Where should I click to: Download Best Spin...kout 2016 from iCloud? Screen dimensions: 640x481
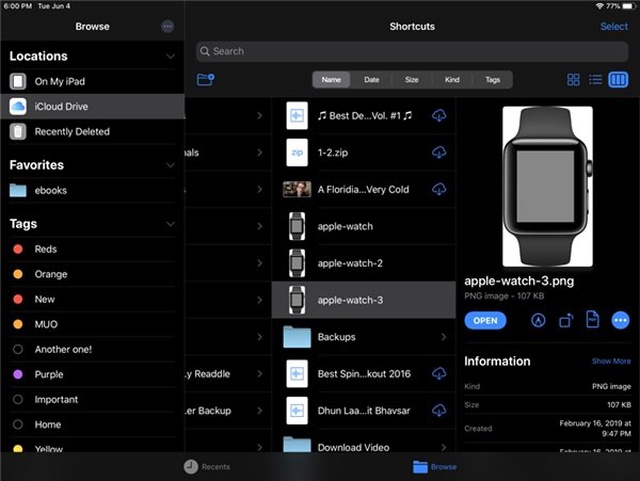click(439, 374)
